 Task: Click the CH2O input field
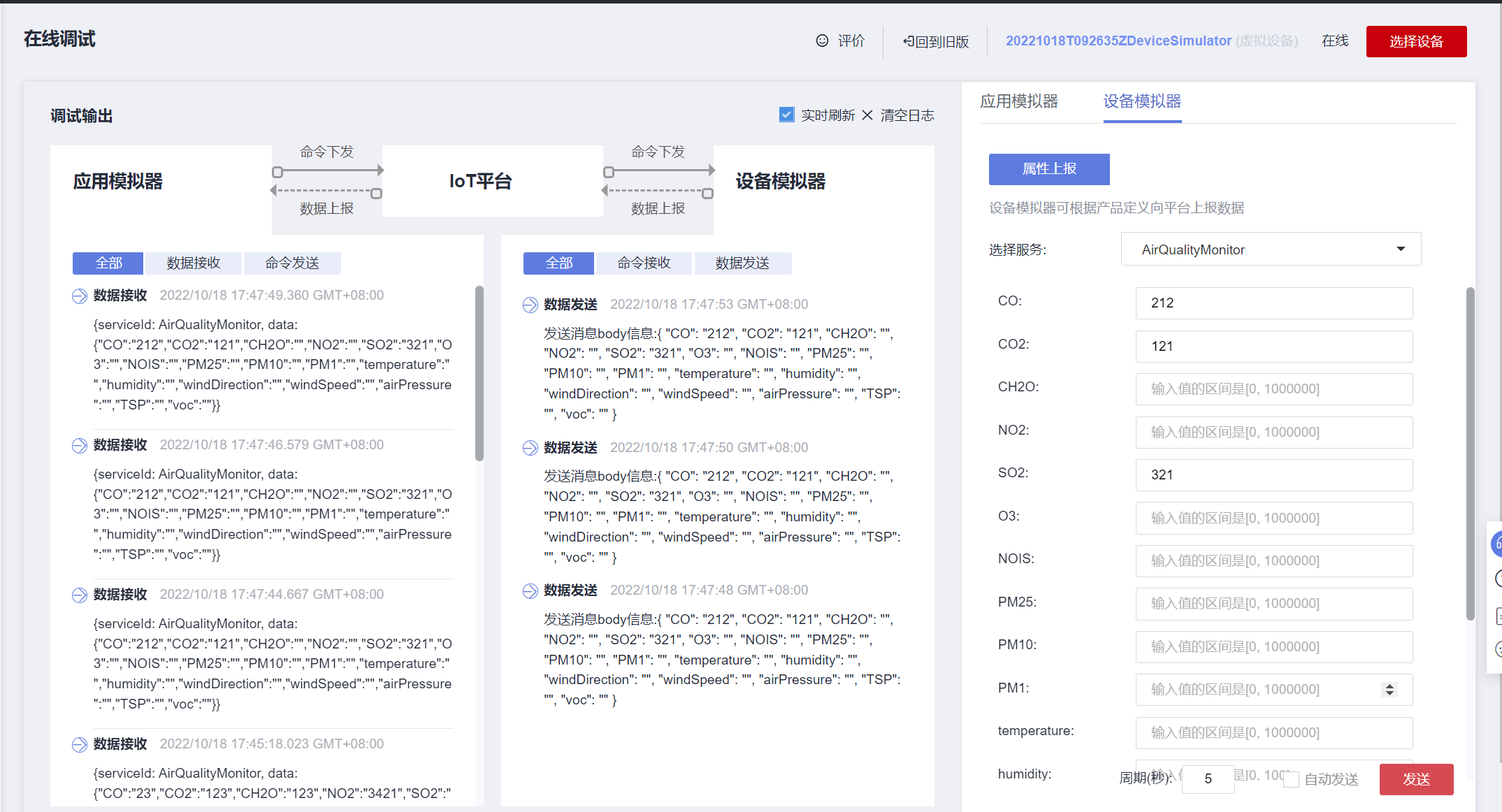1273,389
